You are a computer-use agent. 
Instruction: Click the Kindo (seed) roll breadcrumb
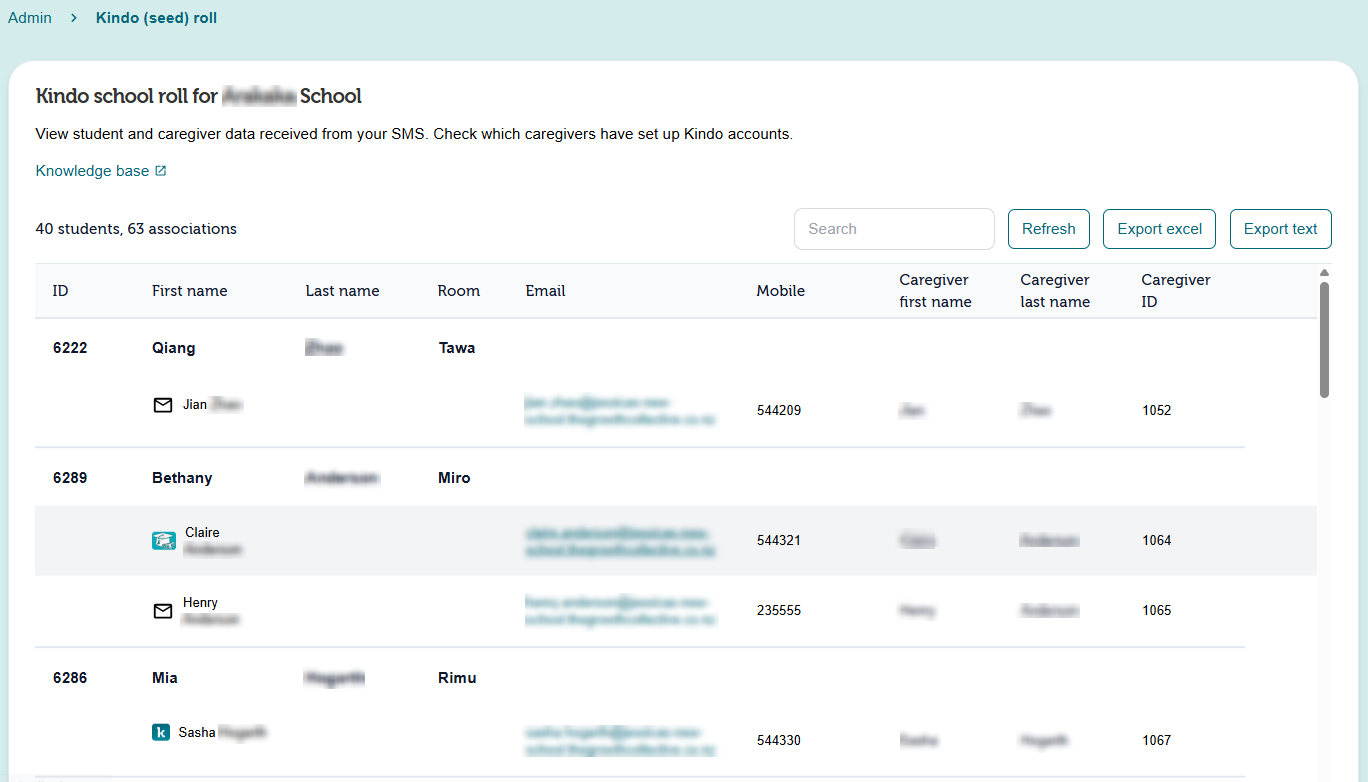click(156, 18)
